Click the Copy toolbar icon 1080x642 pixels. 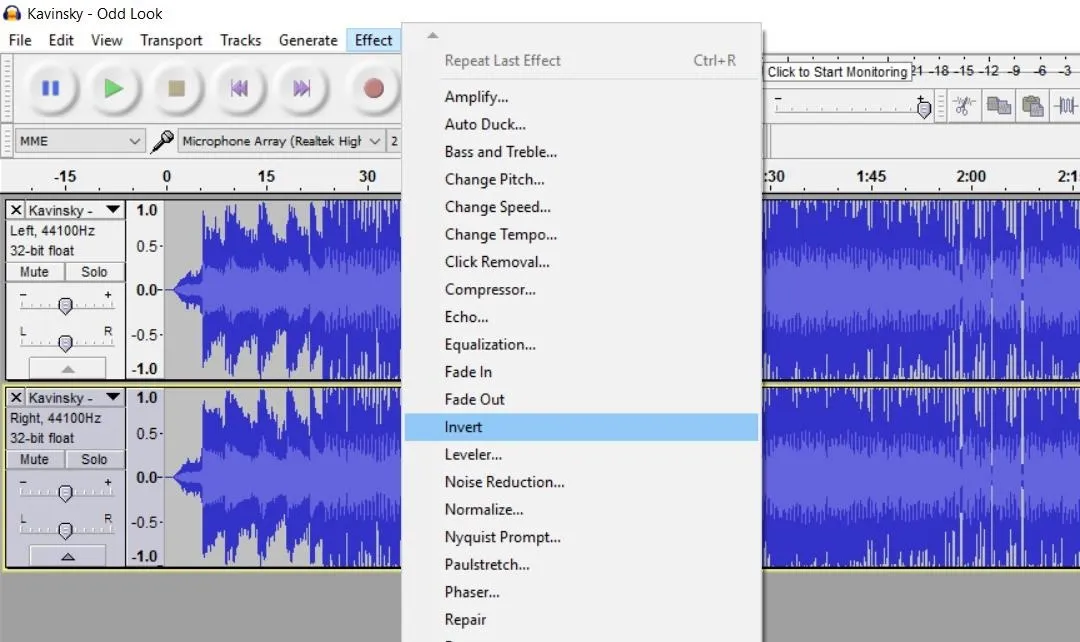(x=998, y=106)
